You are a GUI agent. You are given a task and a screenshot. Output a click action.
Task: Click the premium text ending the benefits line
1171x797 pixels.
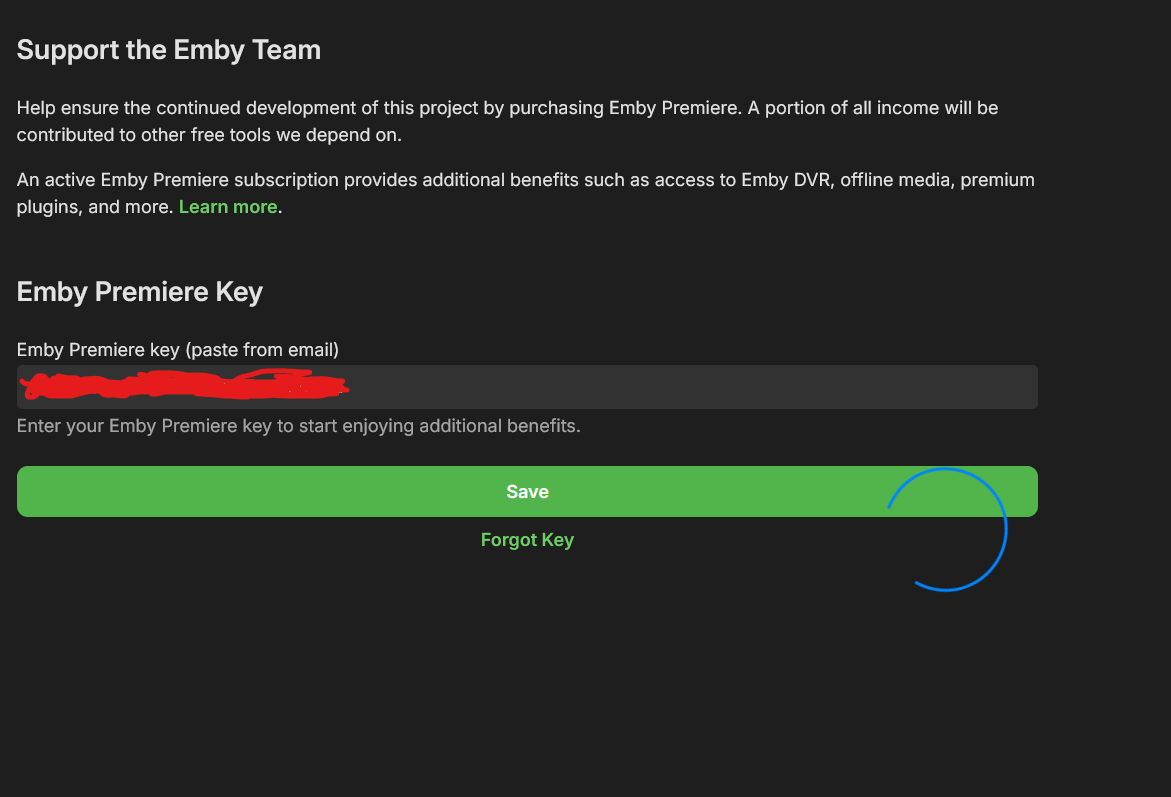[998, 180]
